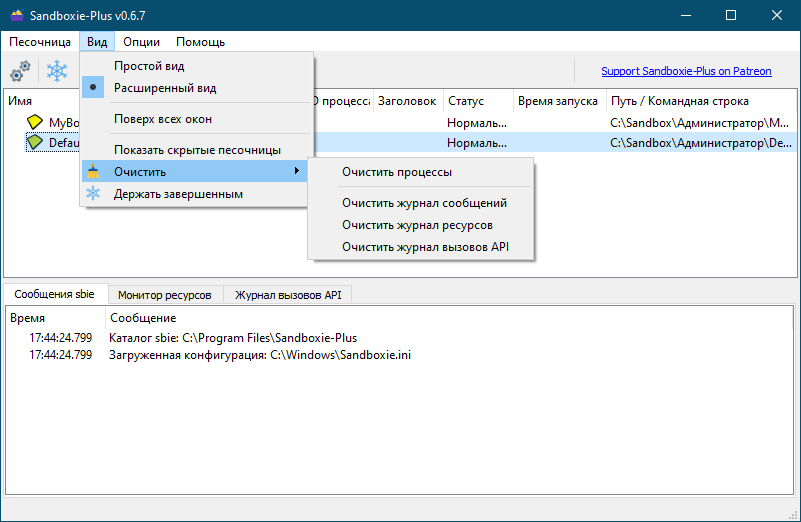The height and width of the screenshot is (522, 801).
Task: Click the yellow MyBox sandbox icon
Action: coord(35,122)
